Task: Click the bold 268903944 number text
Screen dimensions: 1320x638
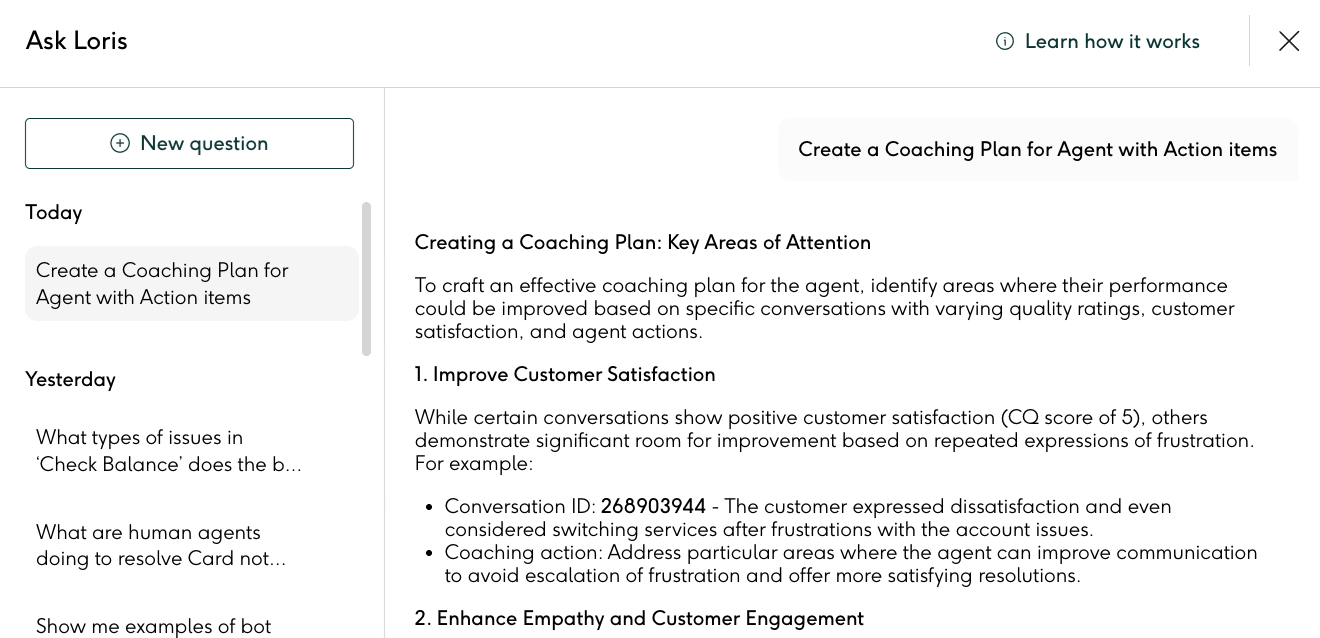Action: [653, 507]
